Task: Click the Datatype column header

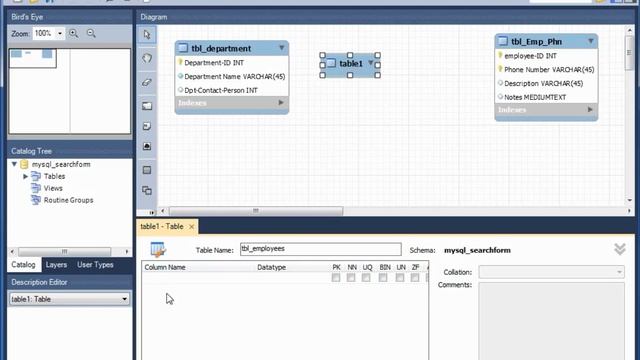Action: click(x=271, y=267)
